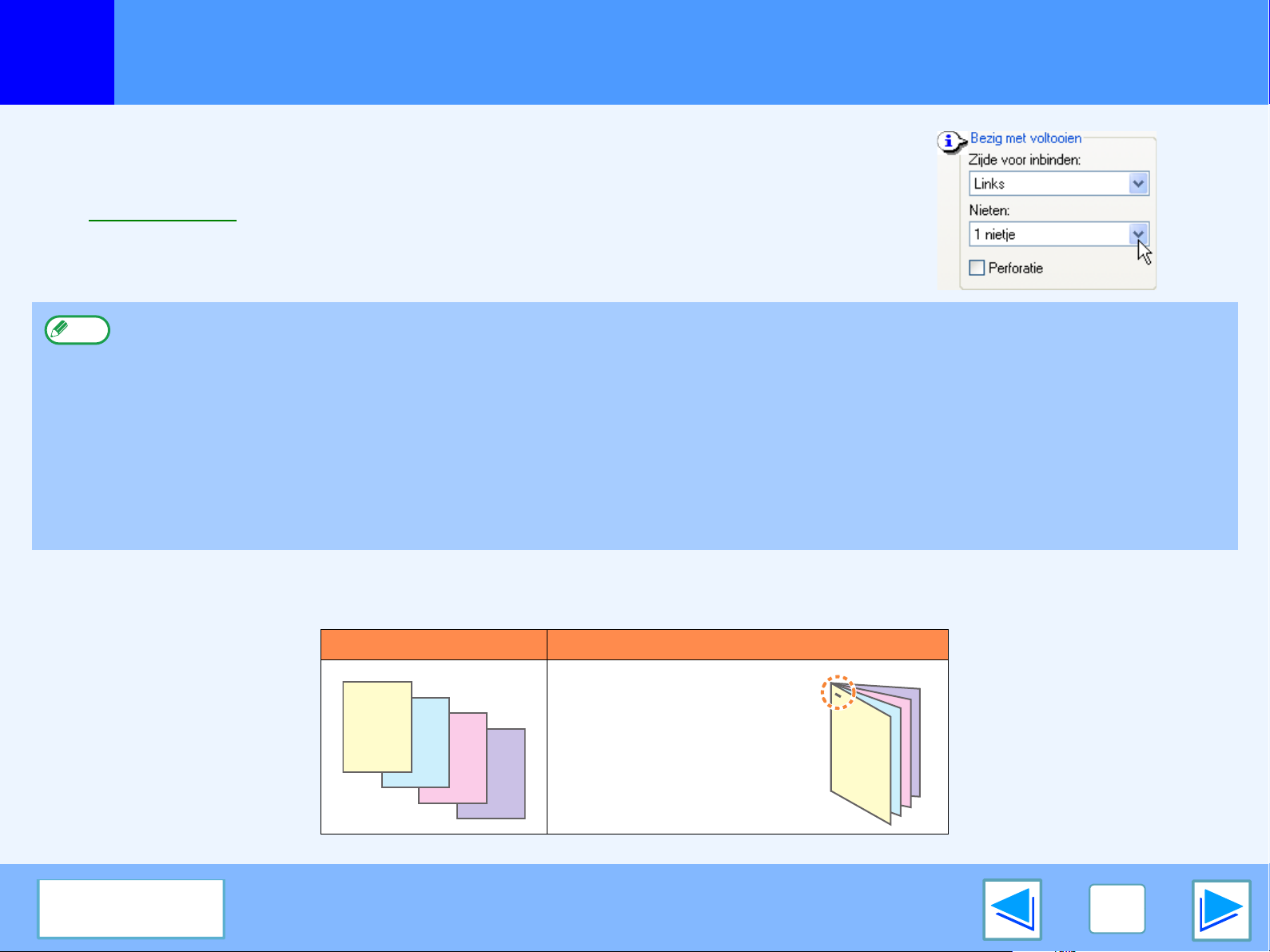1270x952 pixels.
Task: Go to previous page with left arrow
Action: [x=1012, y=909]
